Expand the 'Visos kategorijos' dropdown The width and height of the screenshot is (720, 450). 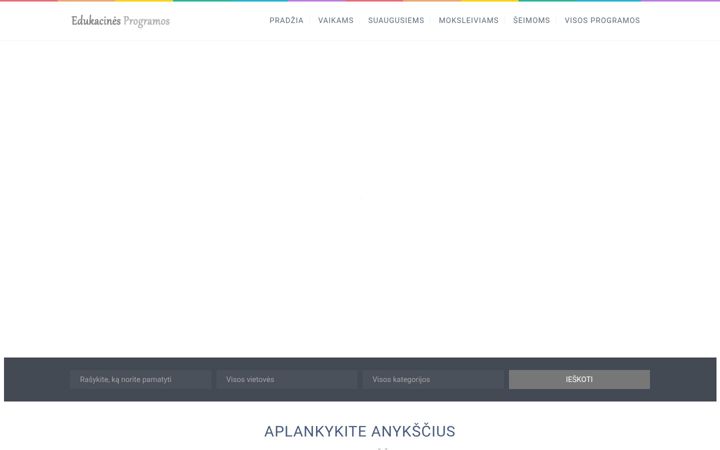[433, 380]
